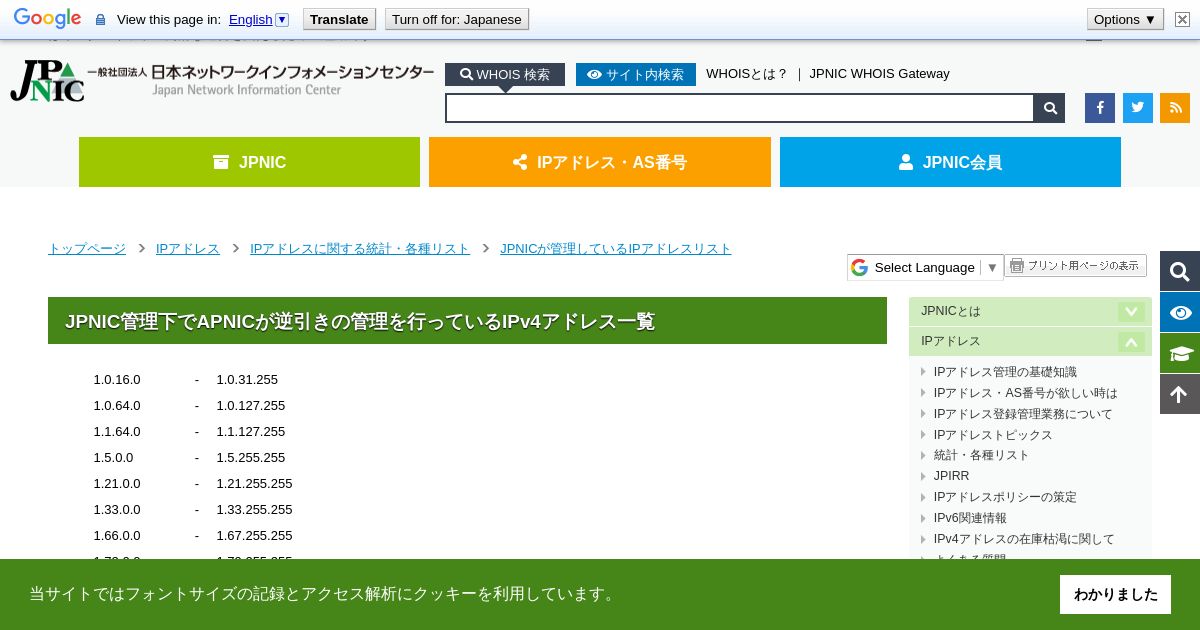This screenshot has height=630, width=1200.
Task: Close the Google Translate bar
Action: 1182,19
